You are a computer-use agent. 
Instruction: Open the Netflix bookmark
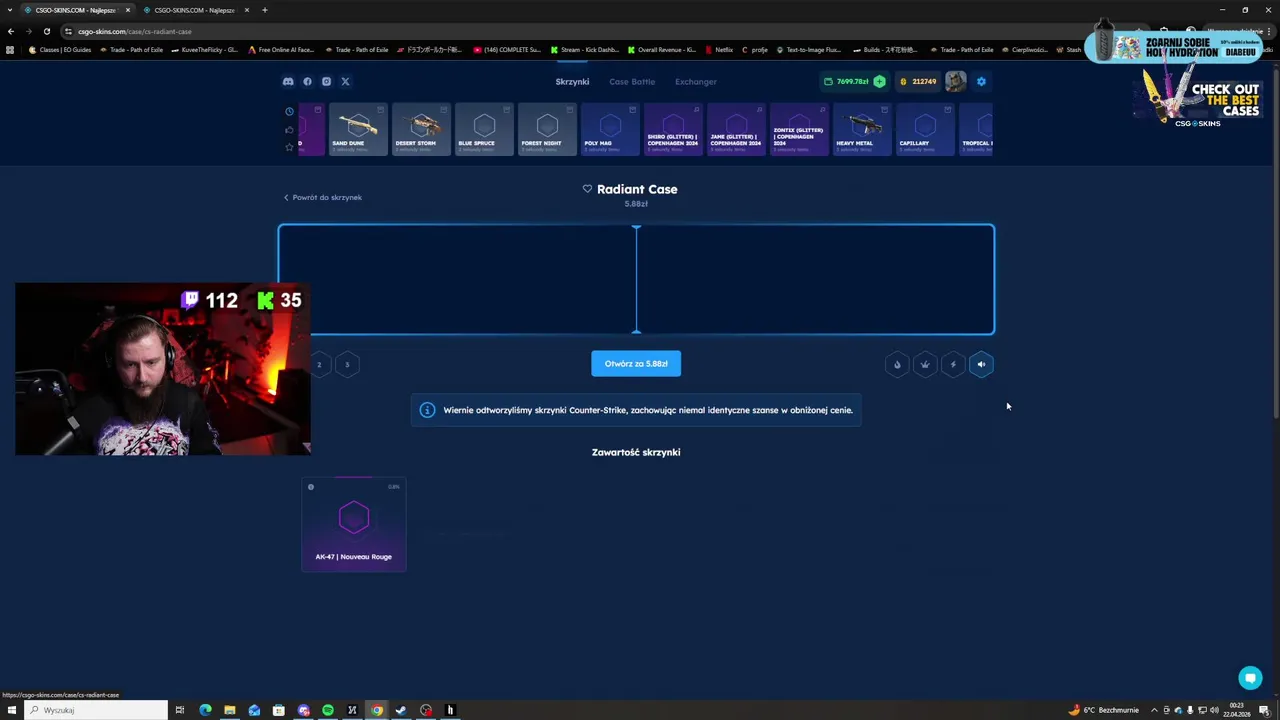[x=719, y=49]
